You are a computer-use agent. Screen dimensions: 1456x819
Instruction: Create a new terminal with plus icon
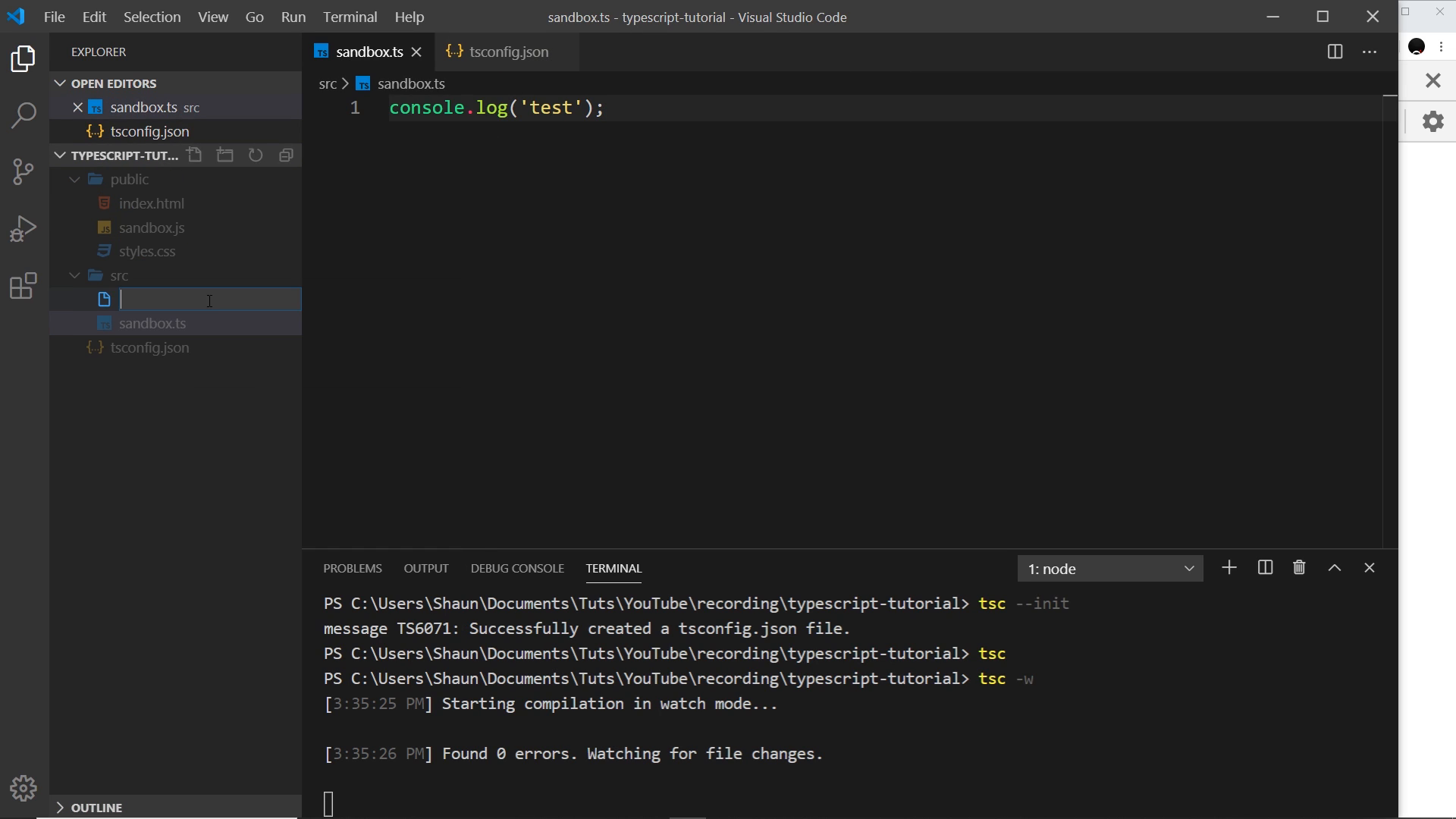click(1229, 568)
